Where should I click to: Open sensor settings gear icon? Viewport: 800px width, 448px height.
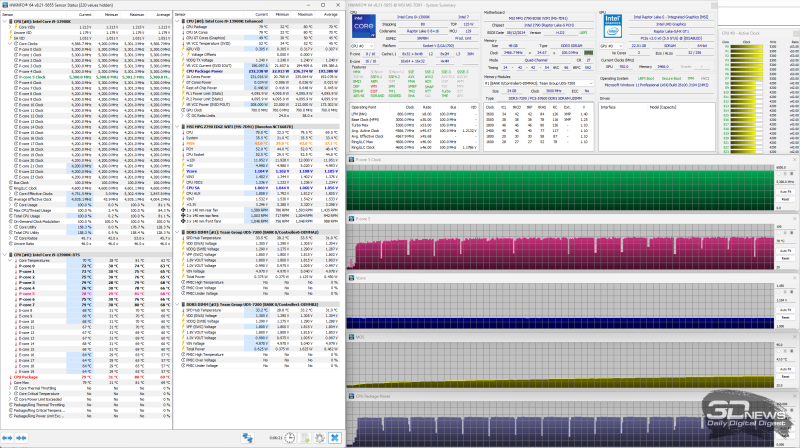tap(321, 437)
